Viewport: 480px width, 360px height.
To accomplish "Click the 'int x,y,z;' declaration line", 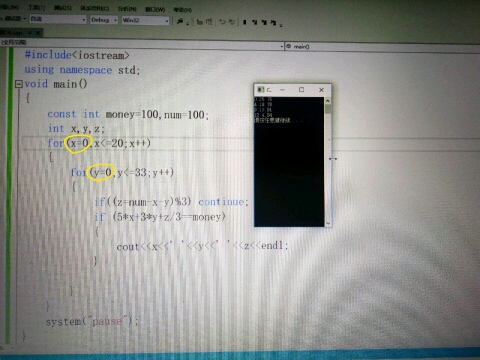I will point(76,129).
